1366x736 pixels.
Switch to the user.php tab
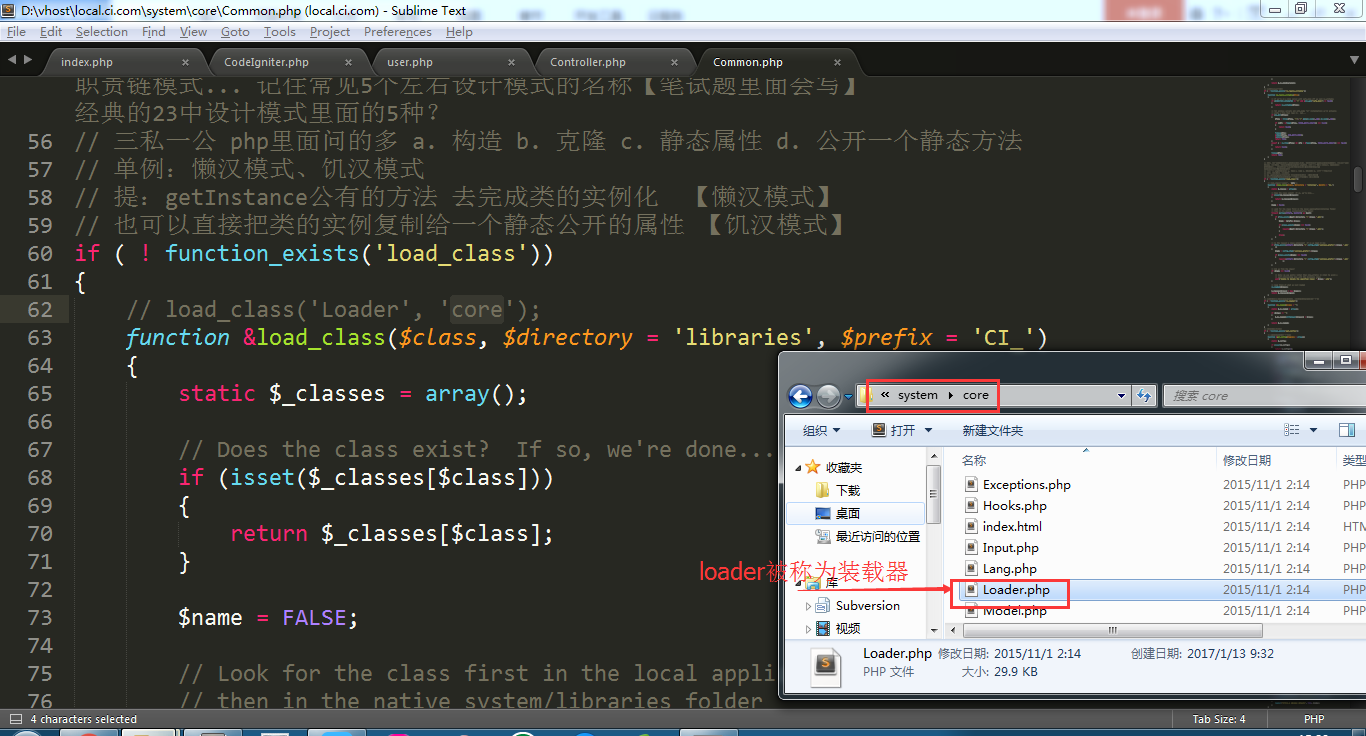point(410,62)
